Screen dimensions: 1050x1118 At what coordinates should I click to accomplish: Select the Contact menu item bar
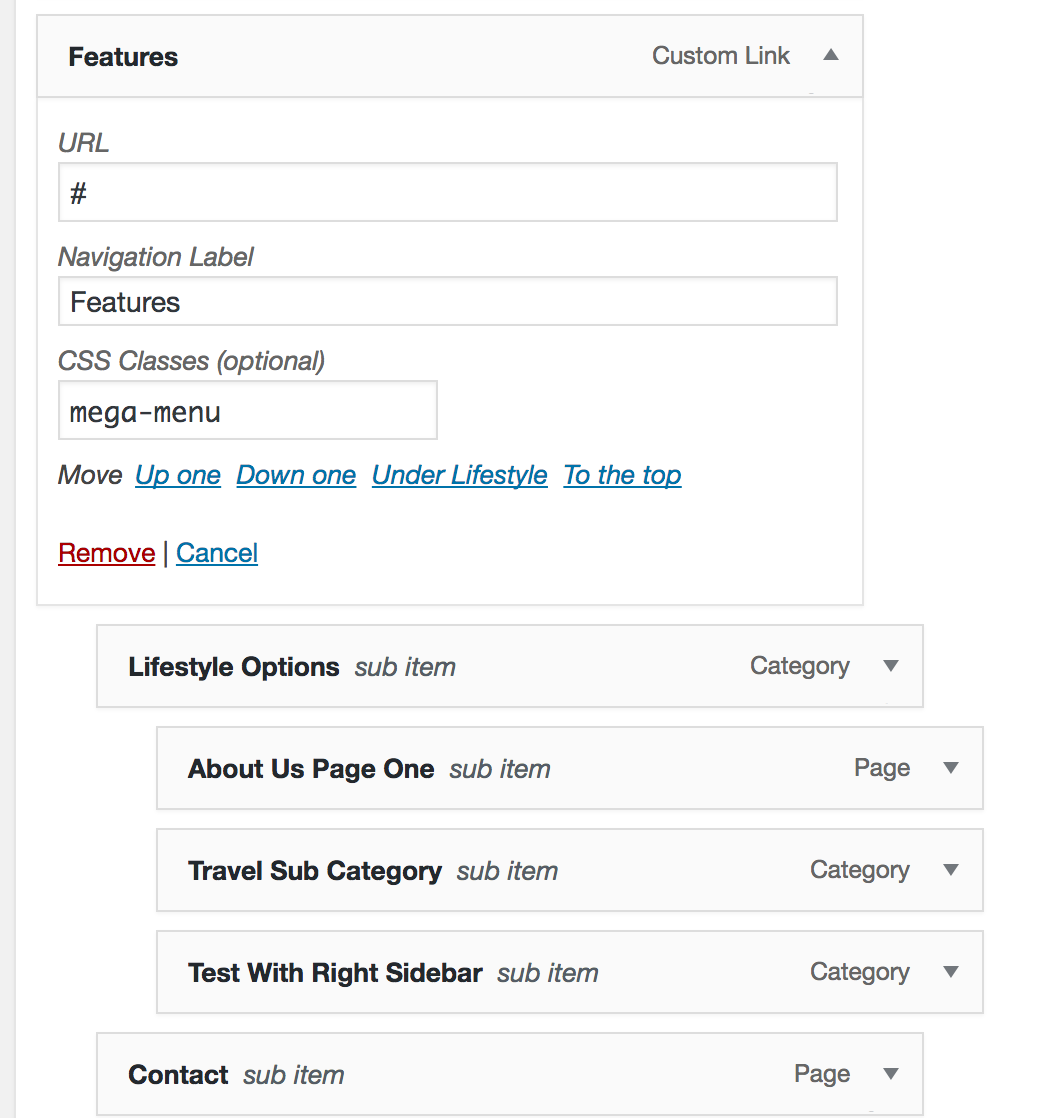coord(178,1075)
